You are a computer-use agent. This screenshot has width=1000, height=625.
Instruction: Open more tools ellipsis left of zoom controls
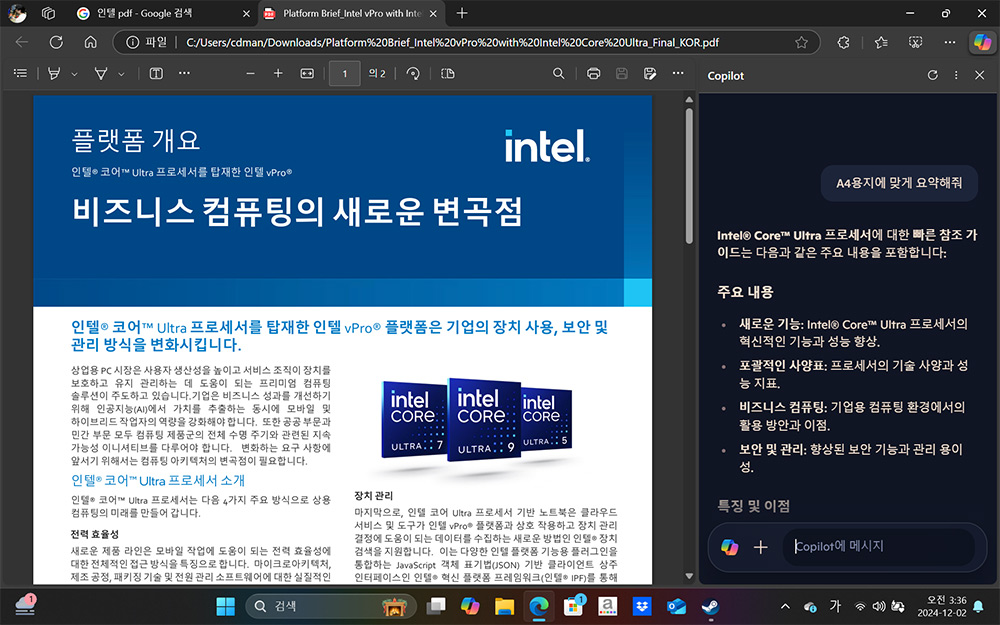pos(184,73)
